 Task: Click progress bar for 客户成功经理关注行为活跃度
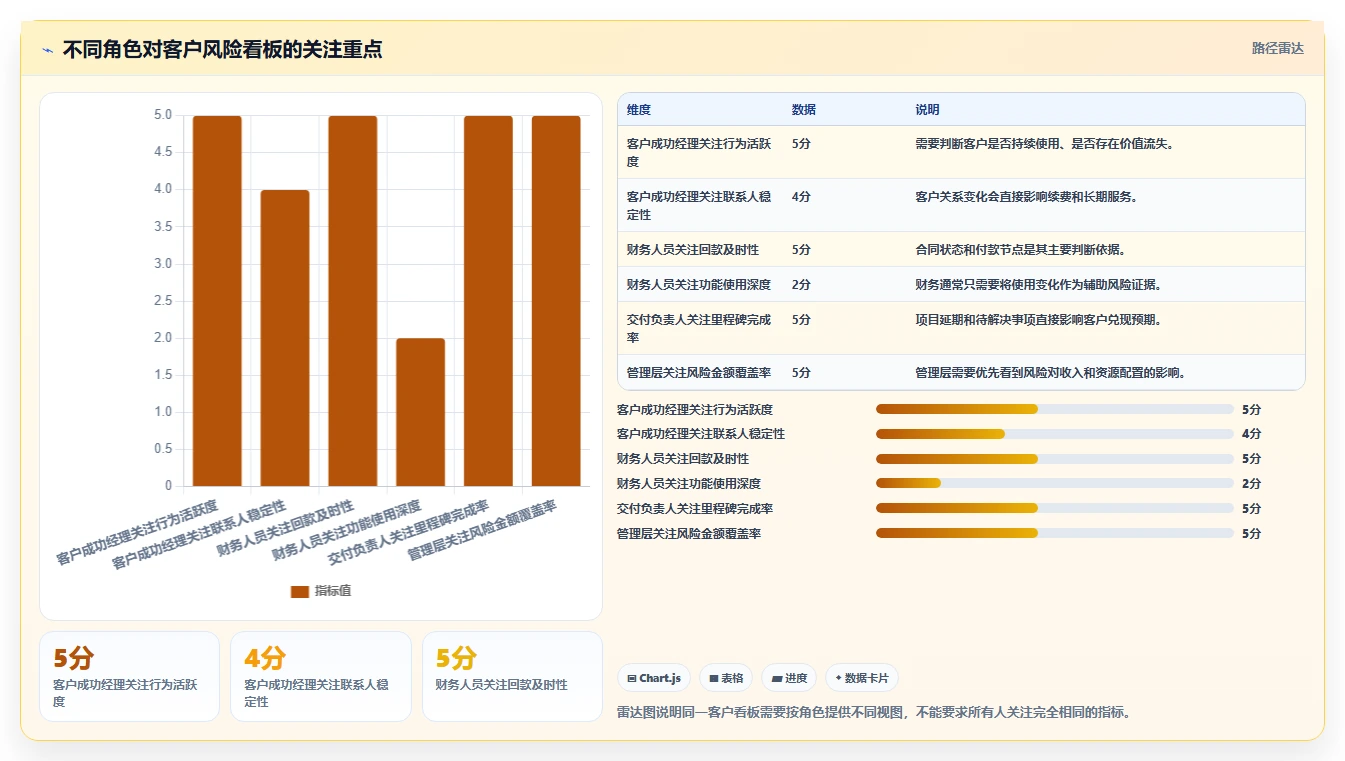pos(1055,409)
